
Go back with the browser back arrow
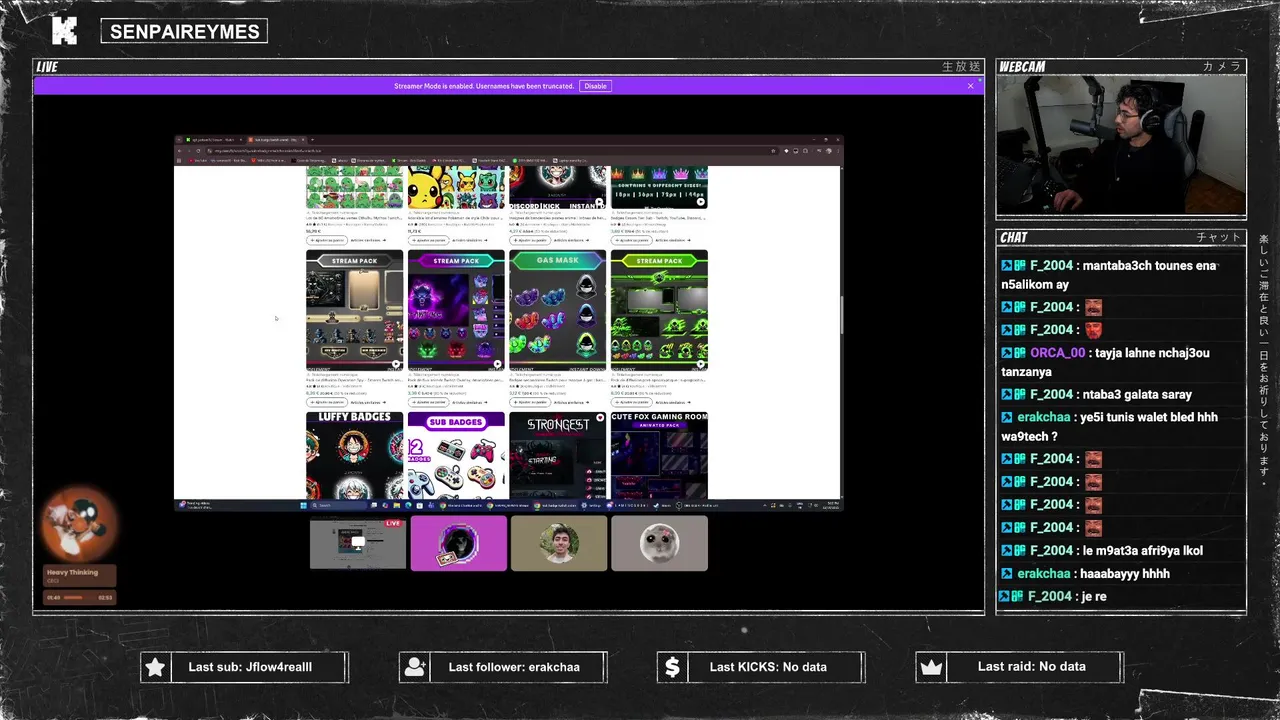[180, 151]
